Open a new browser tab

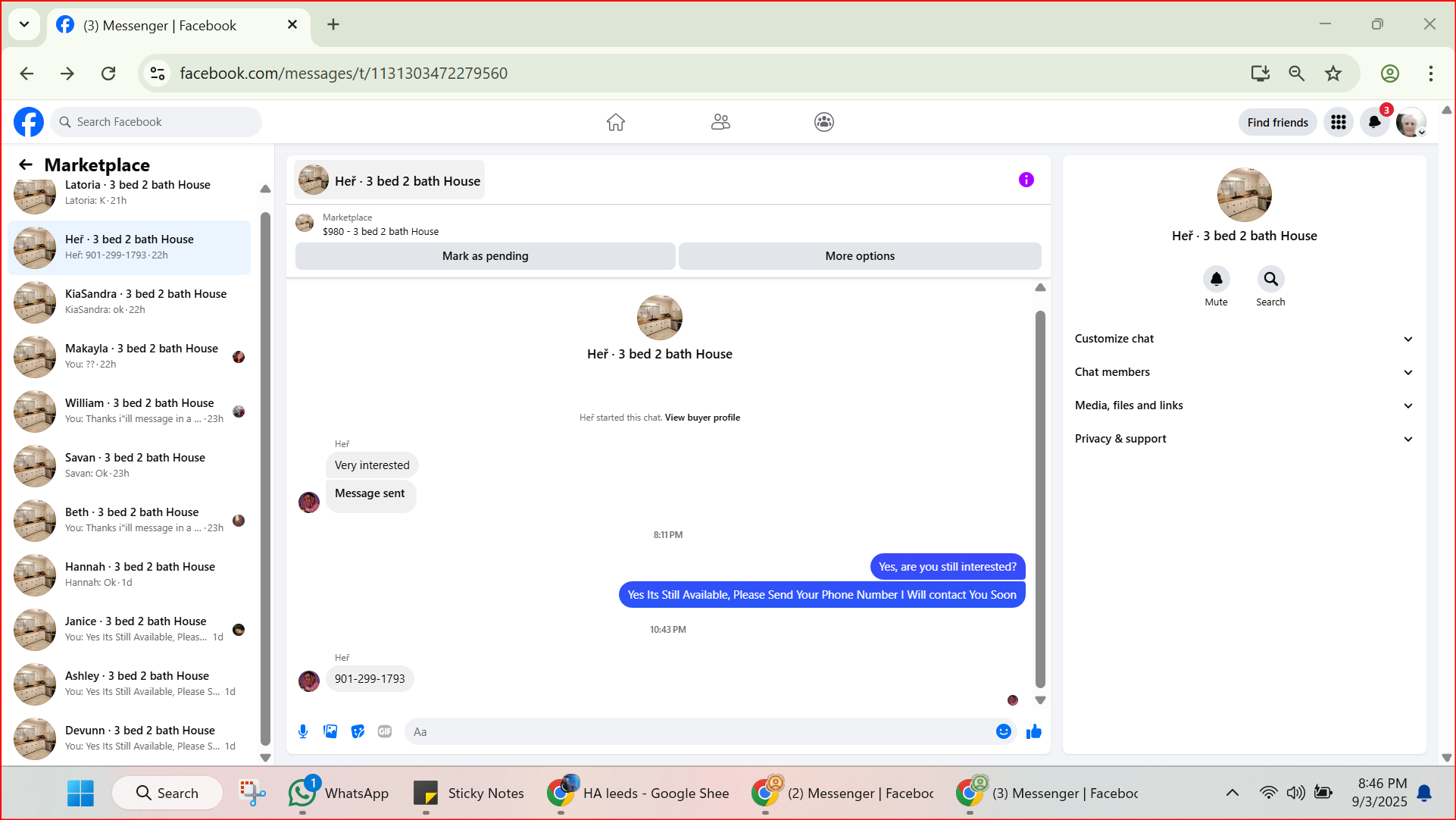pyautogui.click(x=333, y=24)
